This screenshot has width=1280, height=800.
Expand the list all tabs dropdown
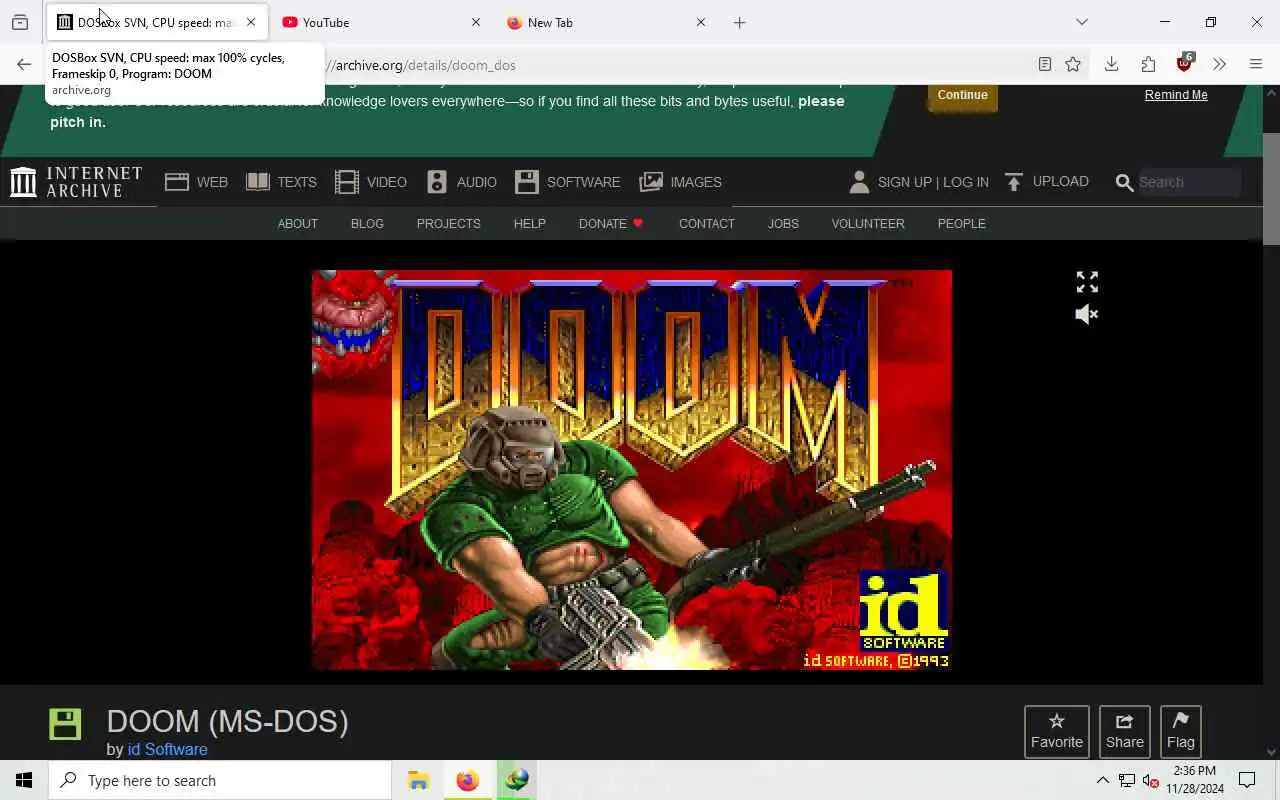(x=1082, y=22)
